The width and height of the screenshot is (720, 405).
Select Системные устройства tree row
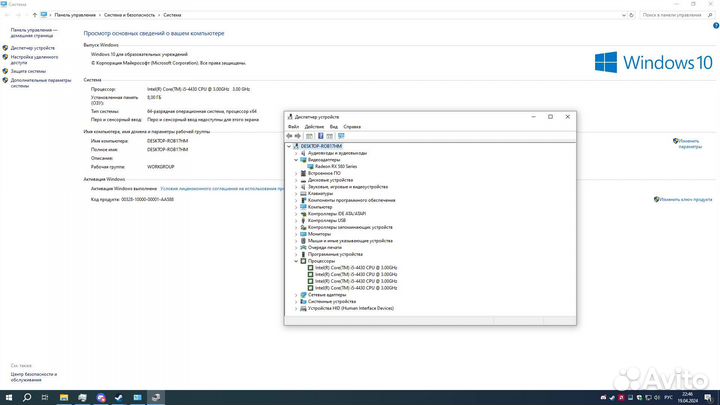(x=332, y=302)
